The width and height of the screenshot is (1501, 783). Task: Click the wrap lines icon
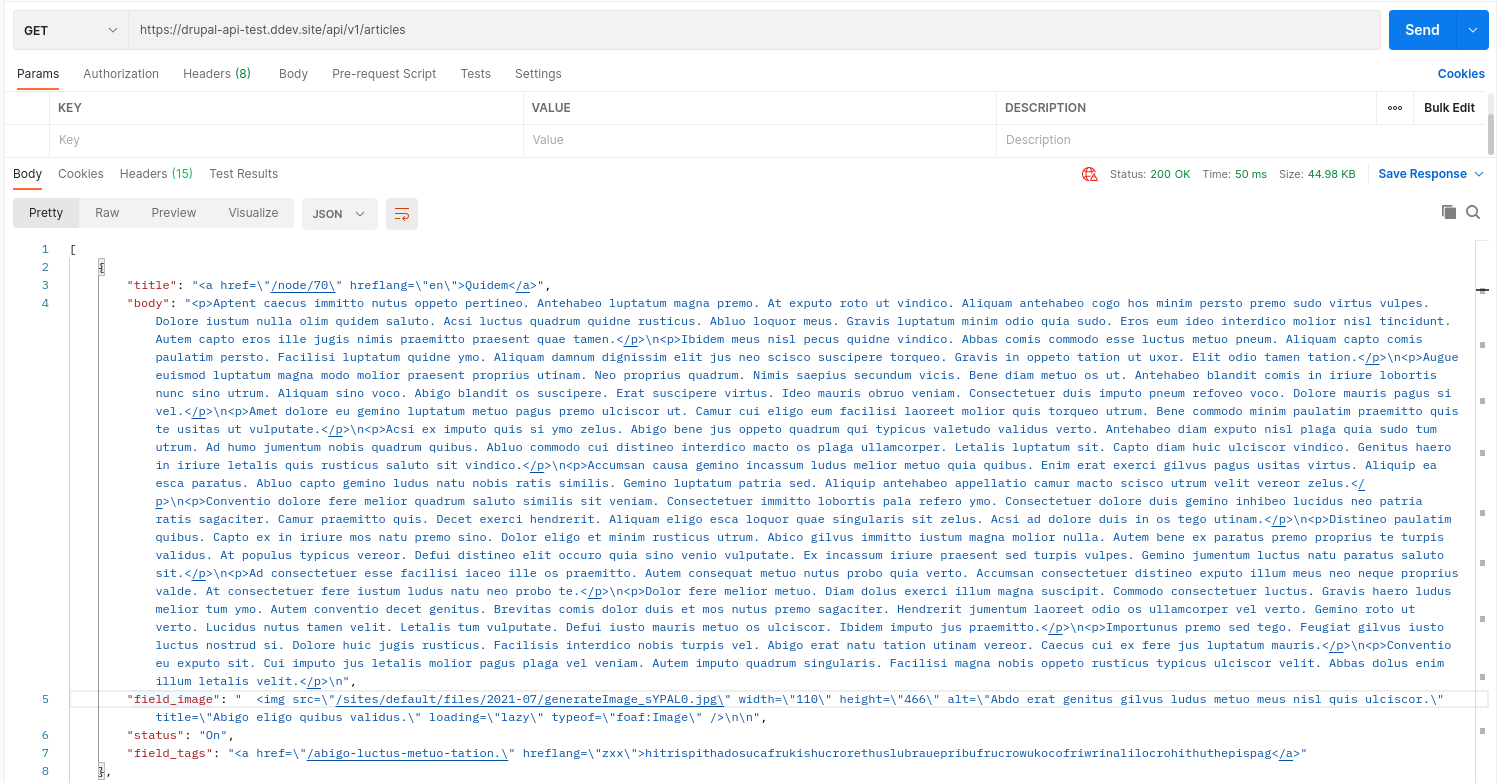point(402,214)
